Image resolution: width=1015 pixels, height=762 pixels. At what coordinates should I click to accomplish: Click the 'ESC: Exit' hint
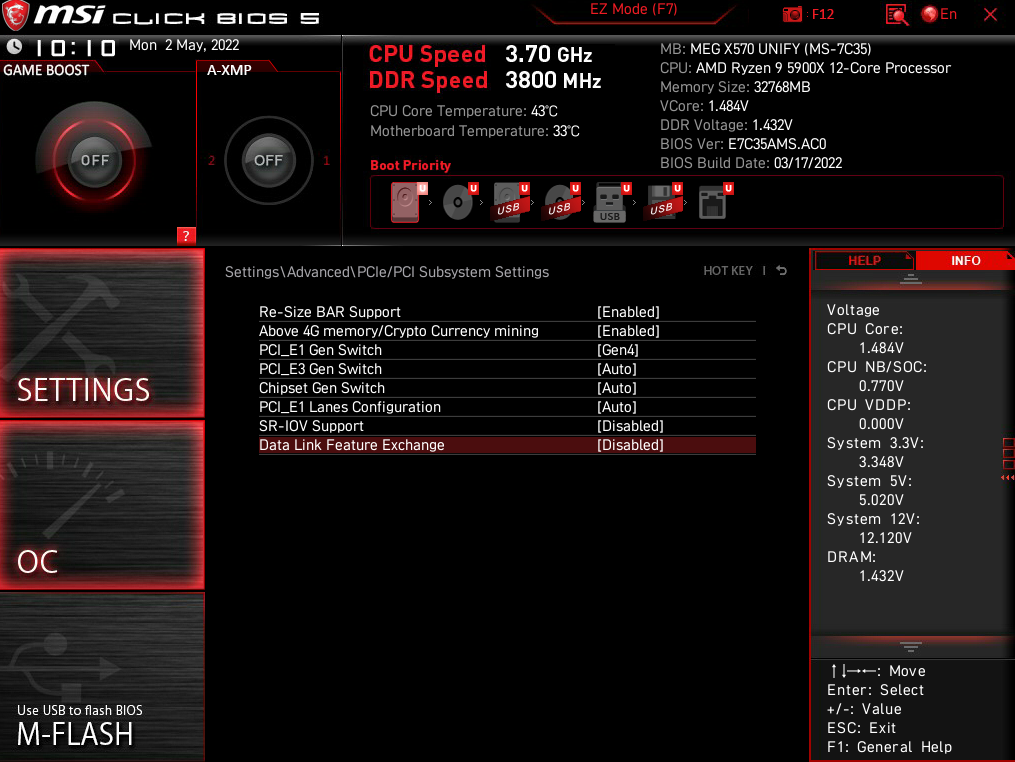(x=861, y=728)
